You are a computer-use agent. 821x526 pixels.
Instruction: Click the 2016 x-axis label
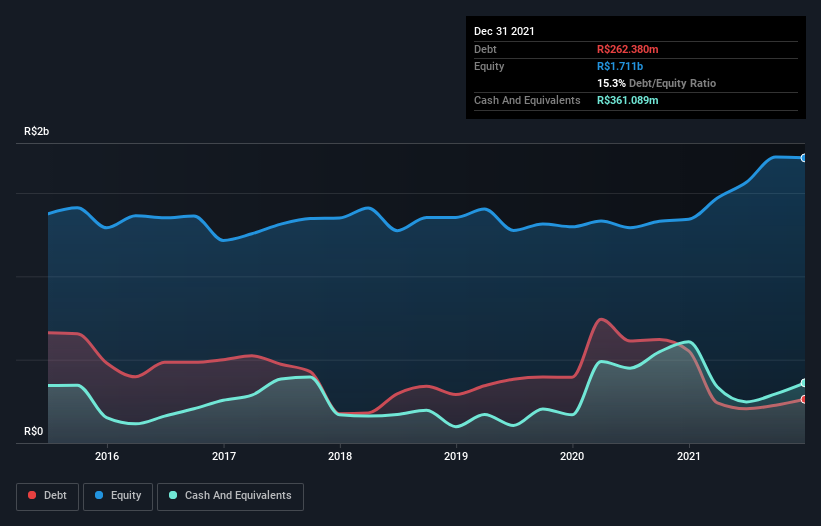coord(107,456)
